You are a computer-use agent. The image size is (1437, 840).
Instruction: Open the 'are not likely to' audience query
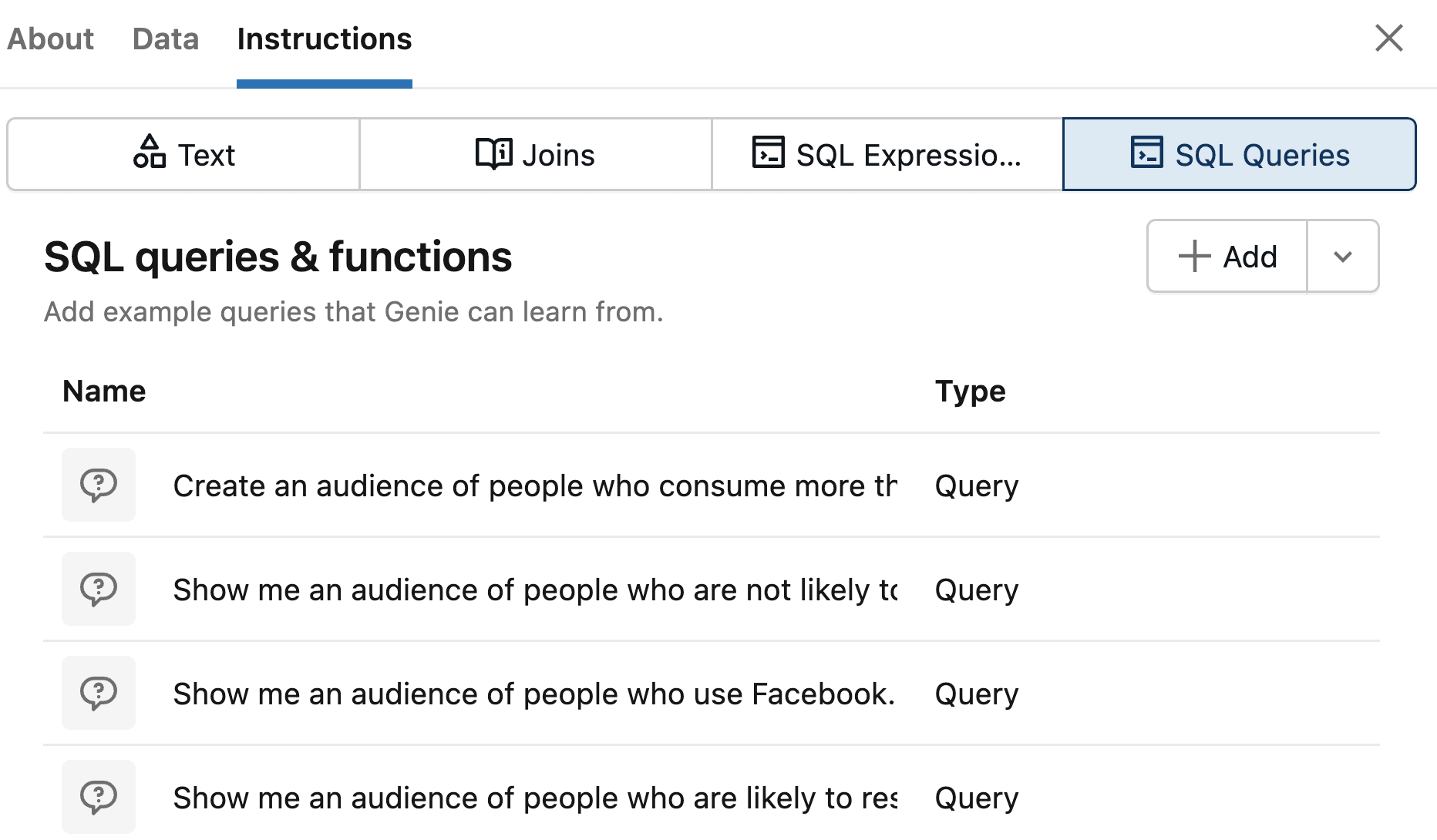click(534, 590)
